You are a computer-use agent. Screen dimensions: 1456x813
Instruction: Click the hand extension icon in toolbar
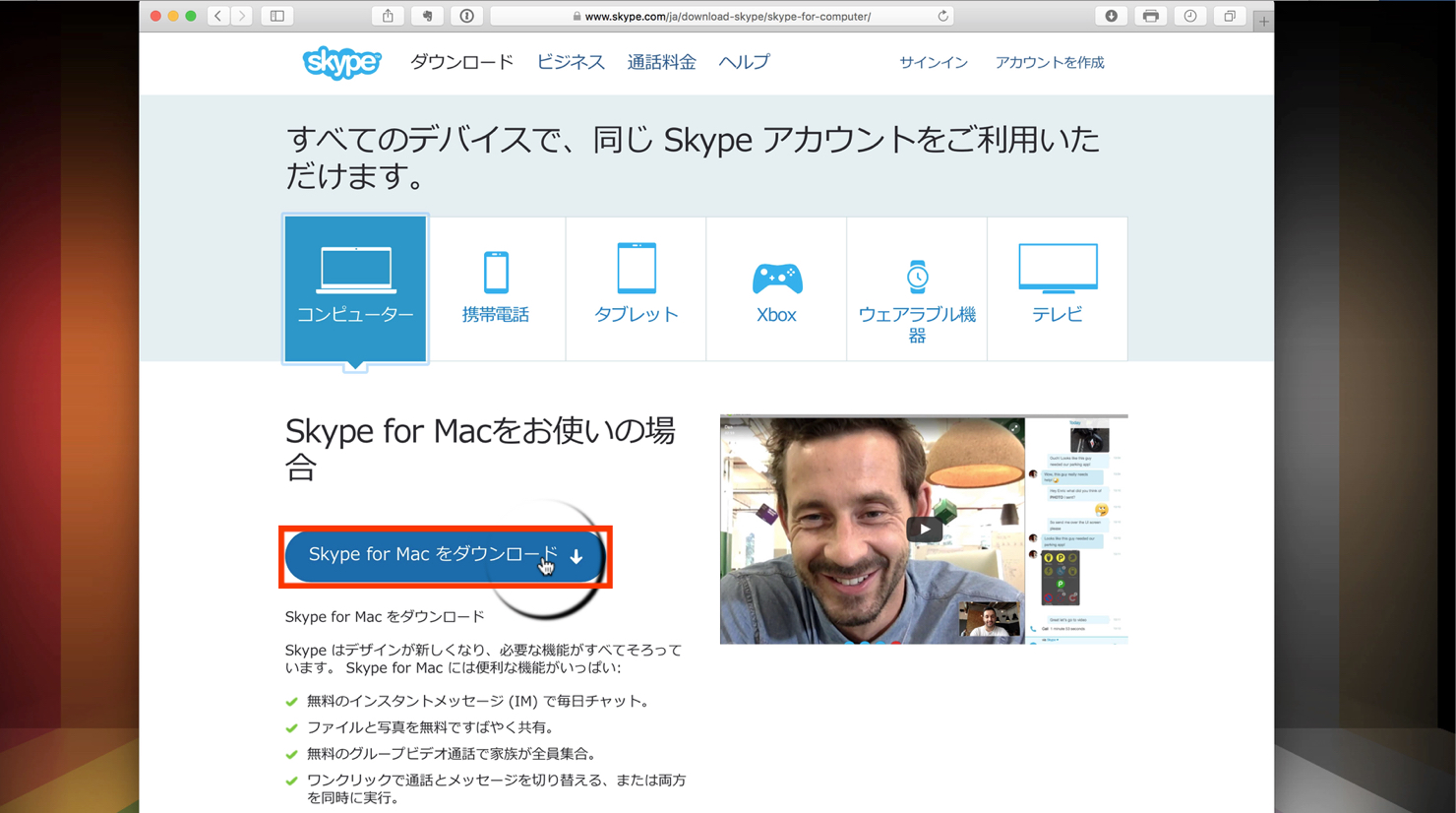coord(427,16)
